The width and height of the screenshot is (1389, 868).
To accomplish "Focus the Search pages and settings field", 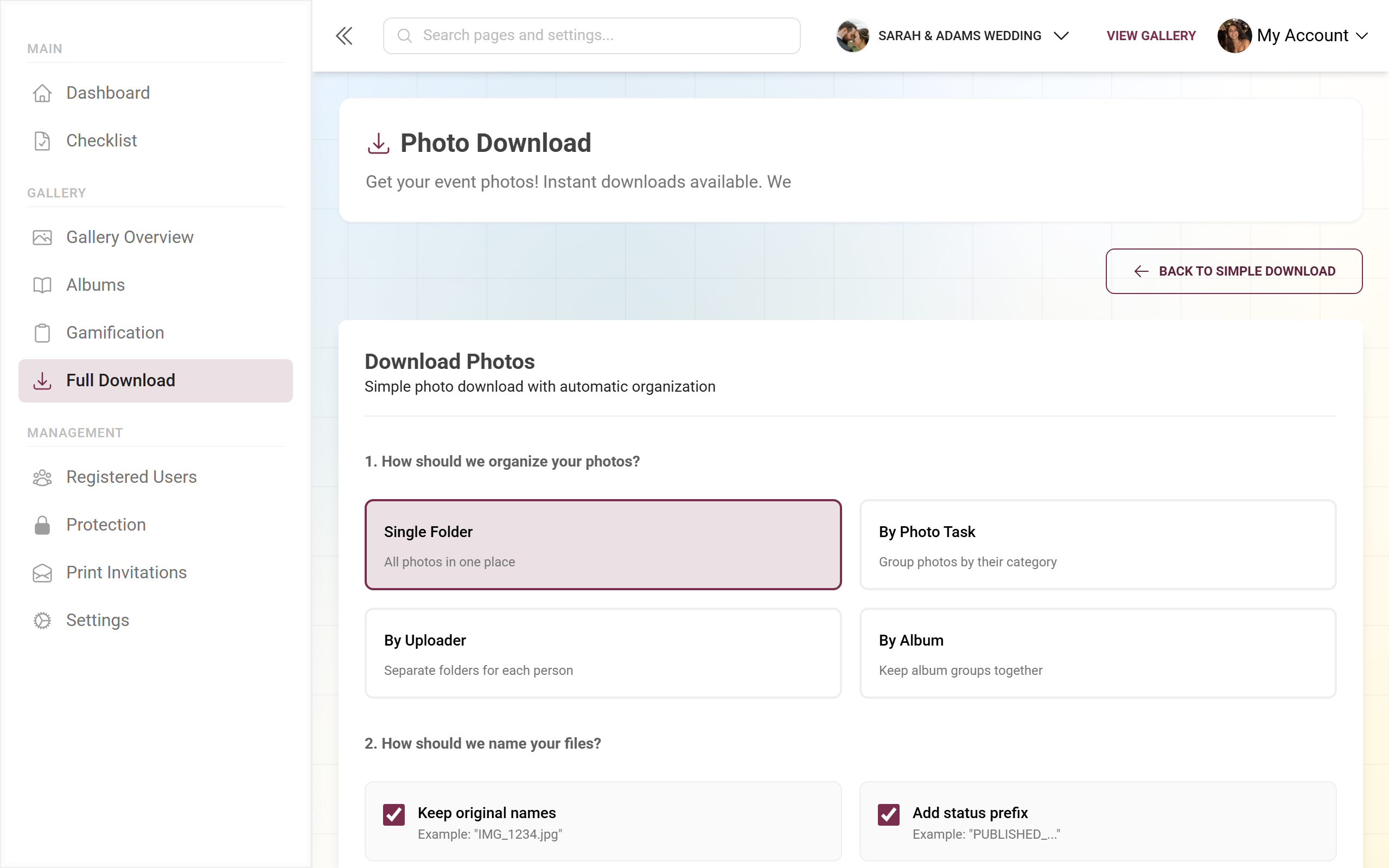I will [592, 36].
